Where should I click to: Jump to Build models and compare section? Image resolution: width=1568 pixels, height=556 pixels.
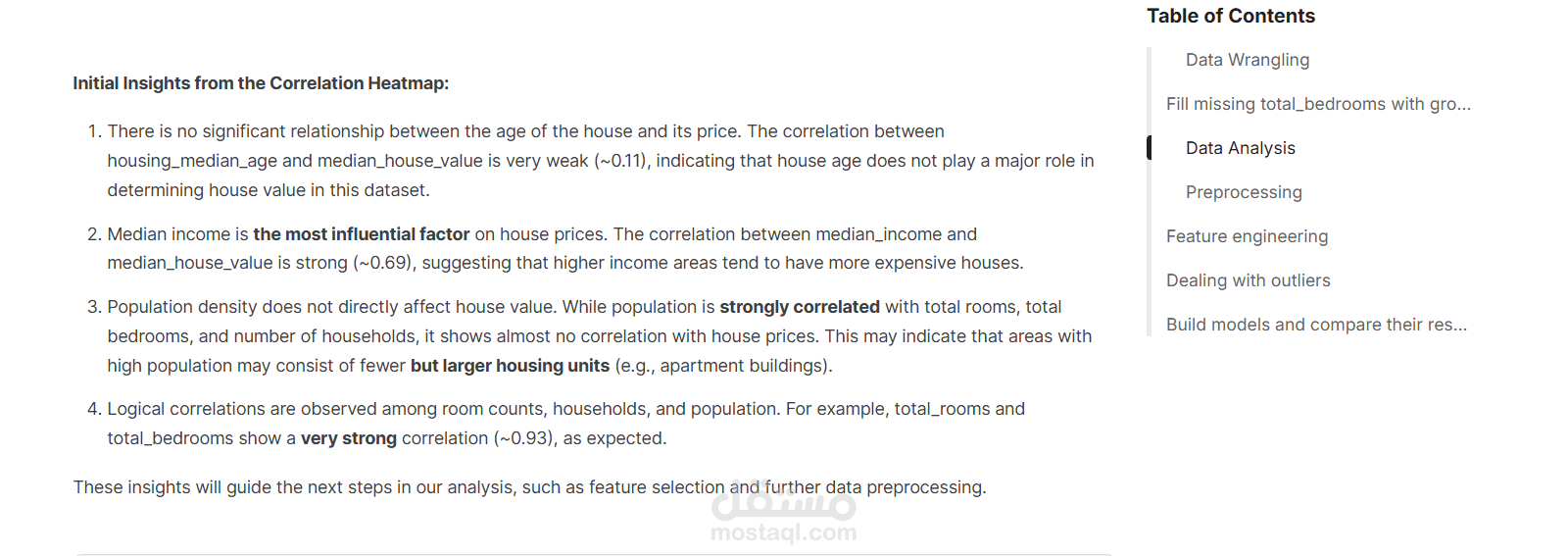point(1315,325)
